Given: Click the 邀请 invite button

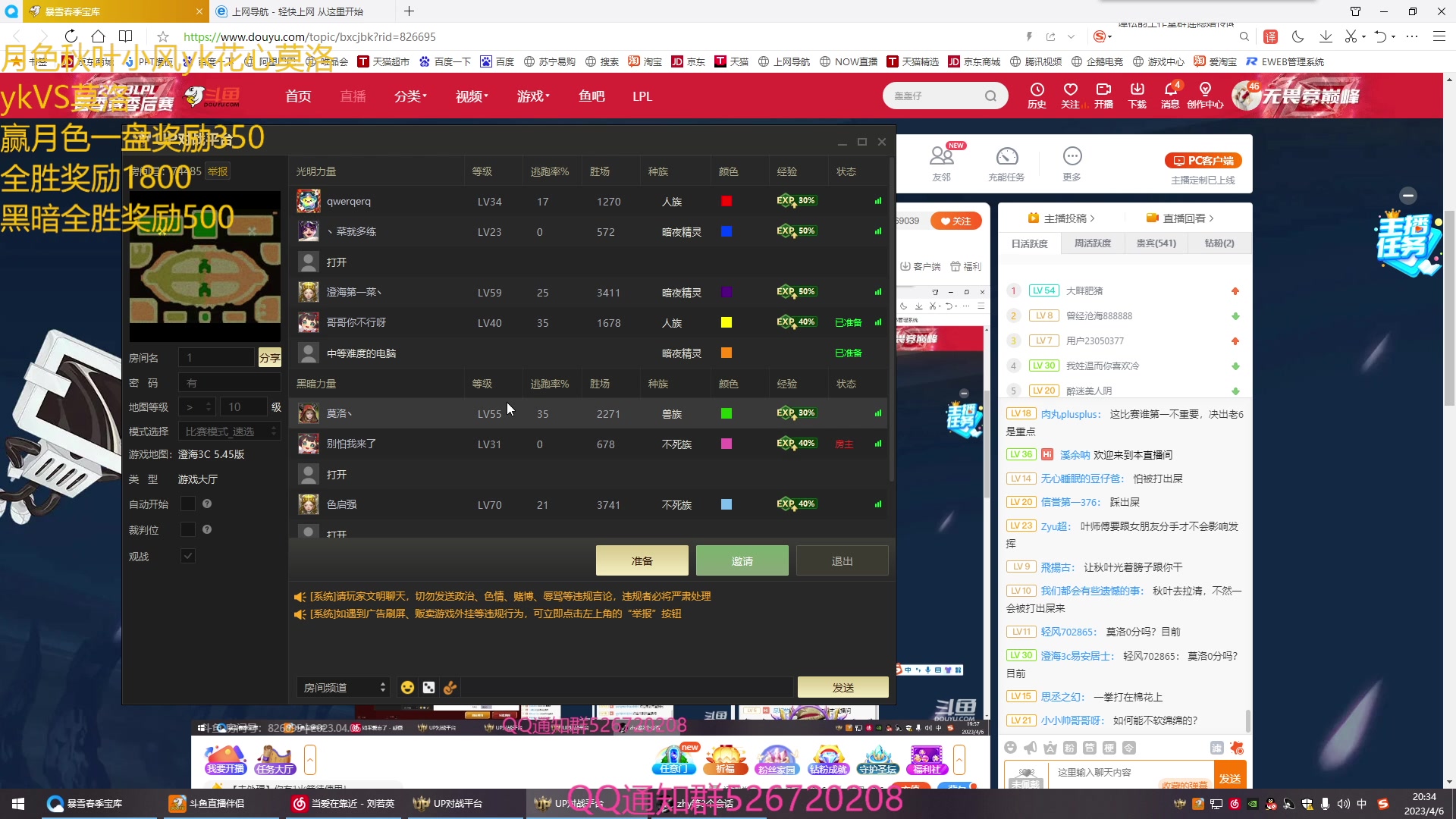Looking at the screenshot, I should pyautogui.click(x=742, y=560).
